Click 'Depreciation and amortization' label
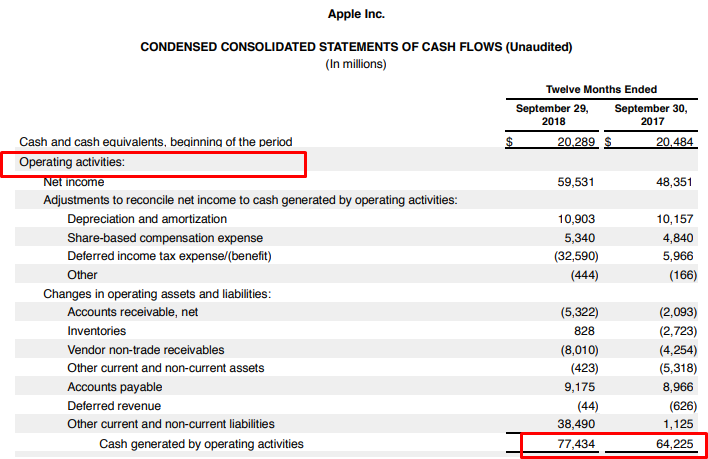Viewport: 708px width, 459px height. [x=147, y=219]
